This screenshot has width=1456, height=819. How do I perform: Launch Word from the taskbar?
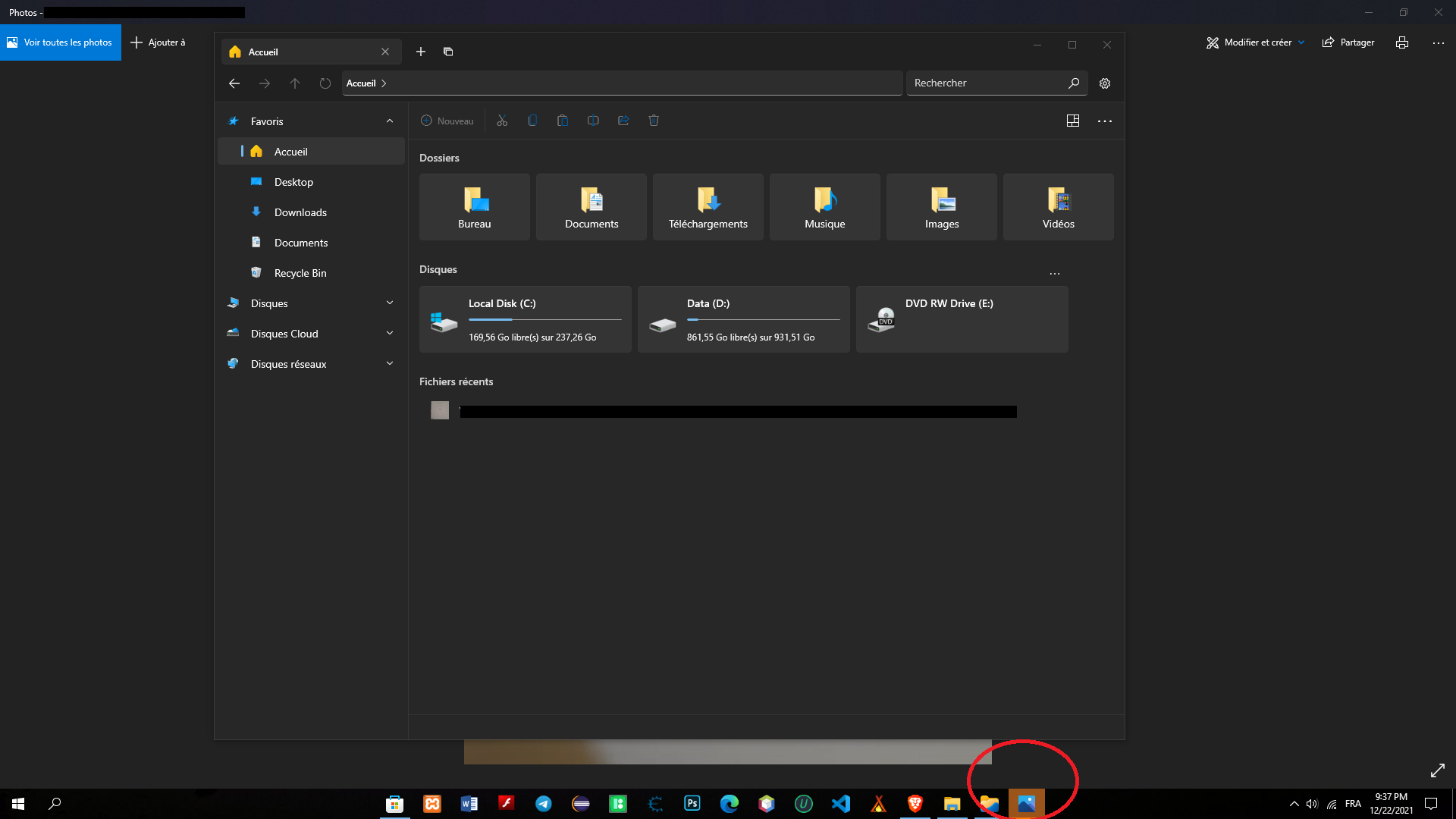click(469, 804)
